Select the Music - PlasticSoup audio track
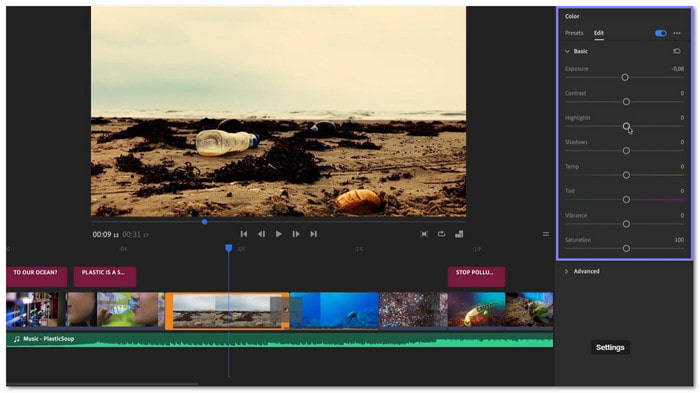The height and width of the screenshot is (393, 700). [279, 340]
